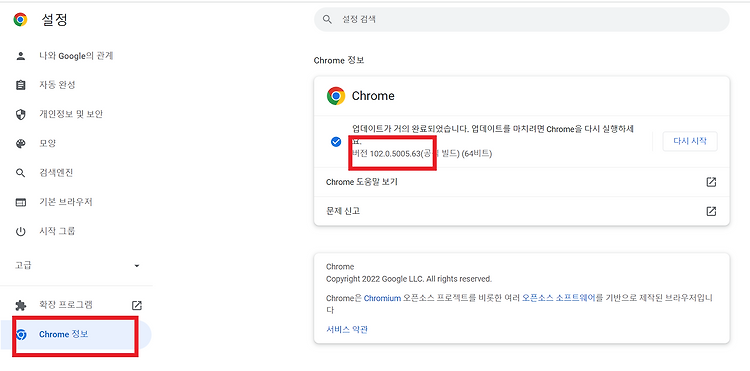Screen dimensions: 750x371
Task: Click the 설정 page title
Action: click(x=54, y=20)
